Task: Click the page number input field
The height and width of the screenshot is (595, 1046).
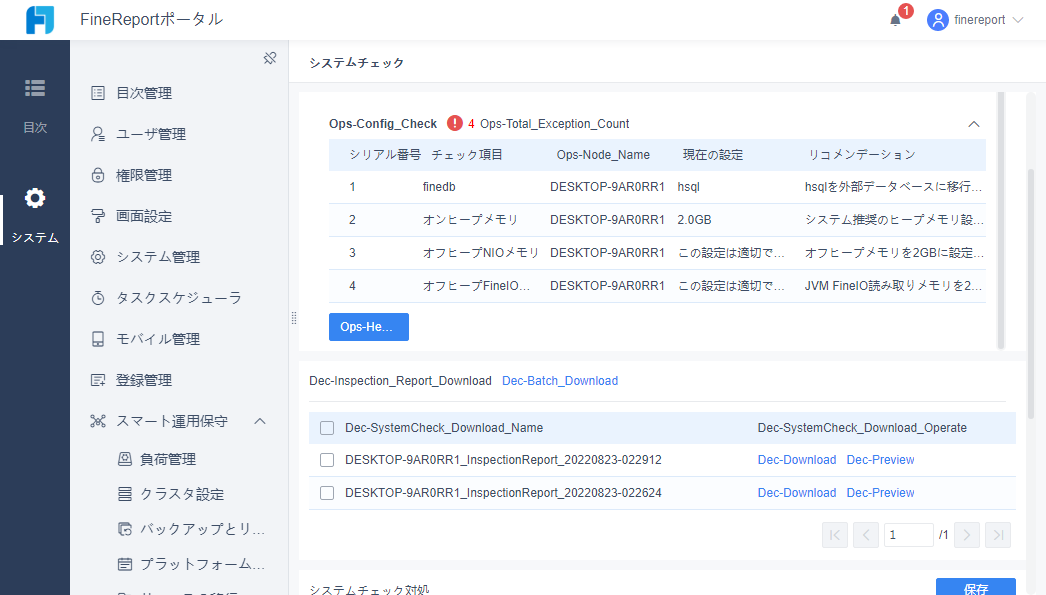Action: [909, 535]
